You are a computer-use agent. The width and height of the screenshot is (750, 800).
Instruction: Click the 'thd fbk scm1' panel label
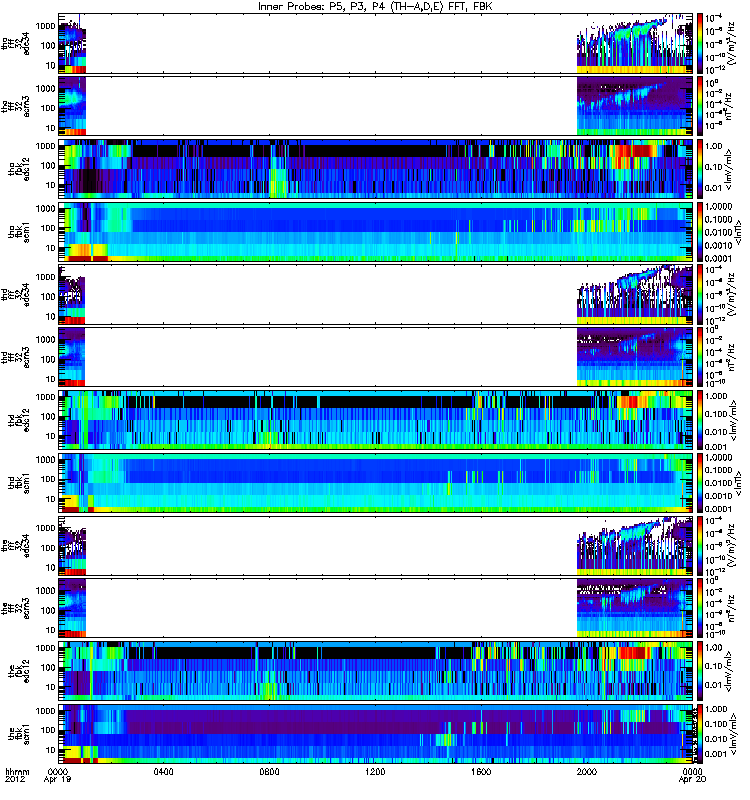coord(19,483)
